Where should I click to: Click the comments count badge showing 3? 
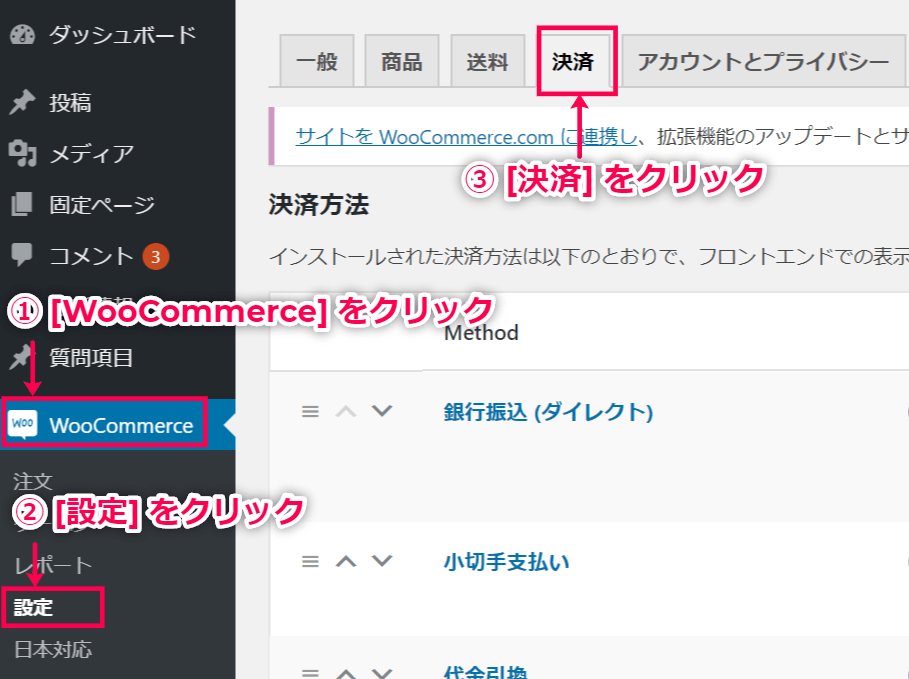[x=155, y=256]
